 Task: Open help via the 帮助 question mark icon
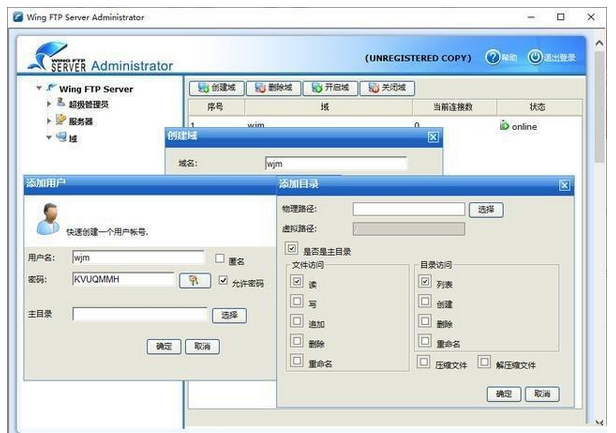pos(492,57)
